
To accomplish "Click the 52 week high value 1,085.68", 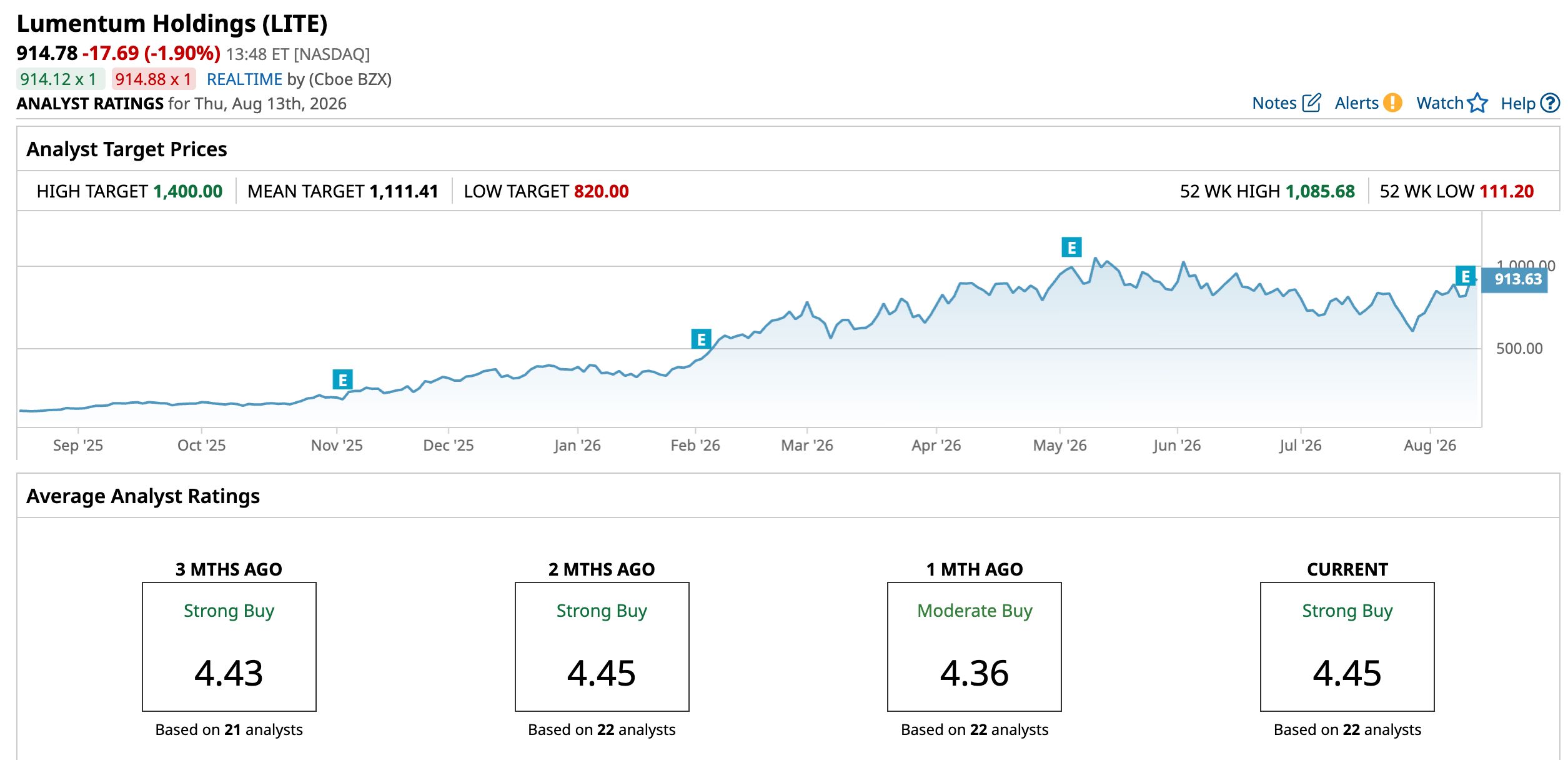I will point(1320,191).
